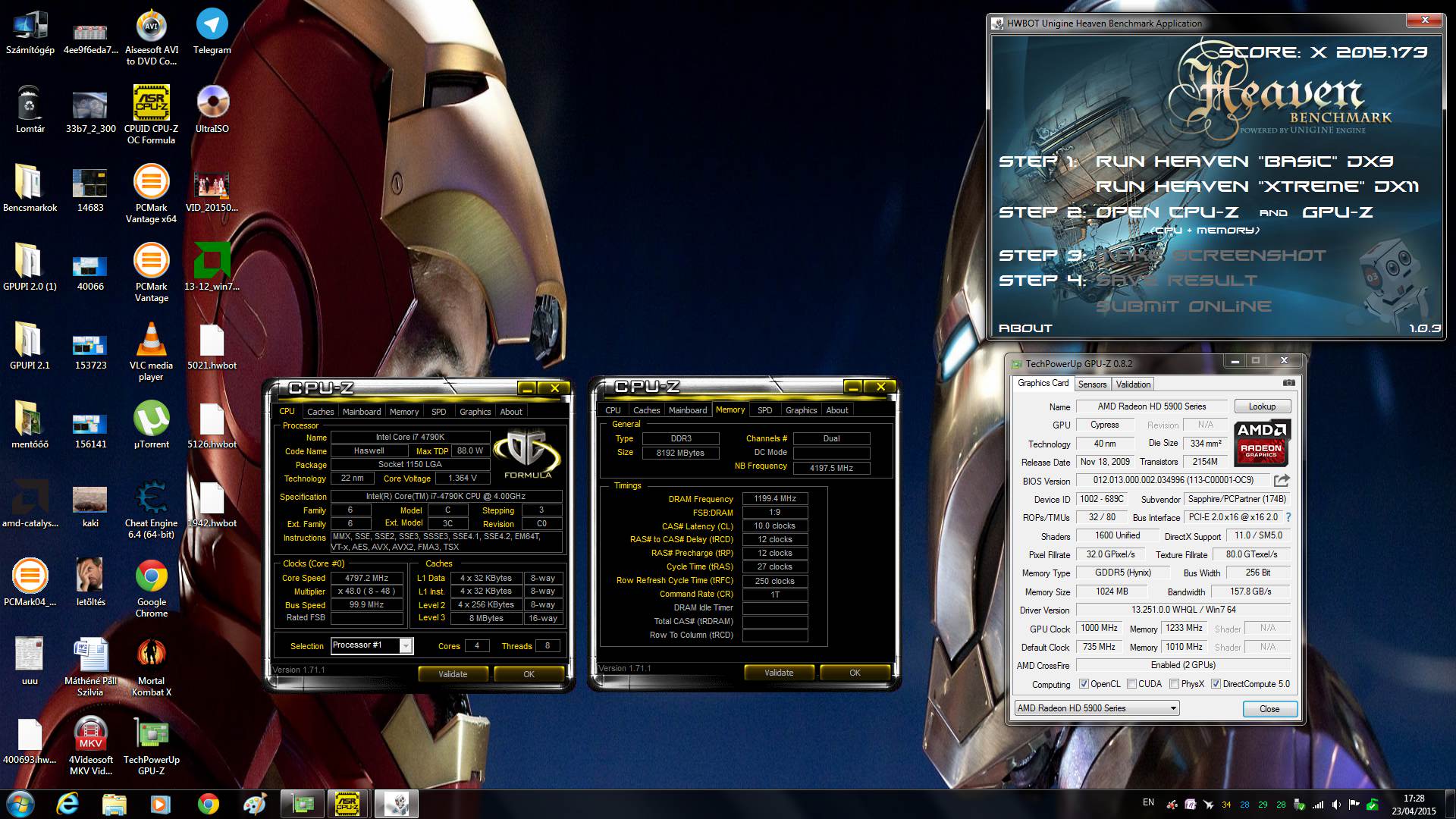Click the Close button in GPU-Z

[1269, 709]
